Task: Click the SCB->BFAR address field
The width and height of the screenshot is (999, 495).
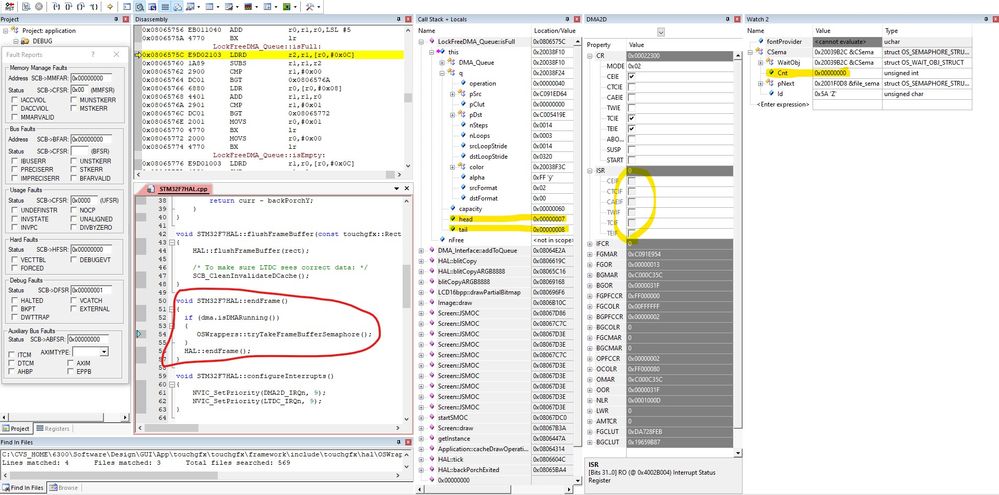Action: (91, 138)
